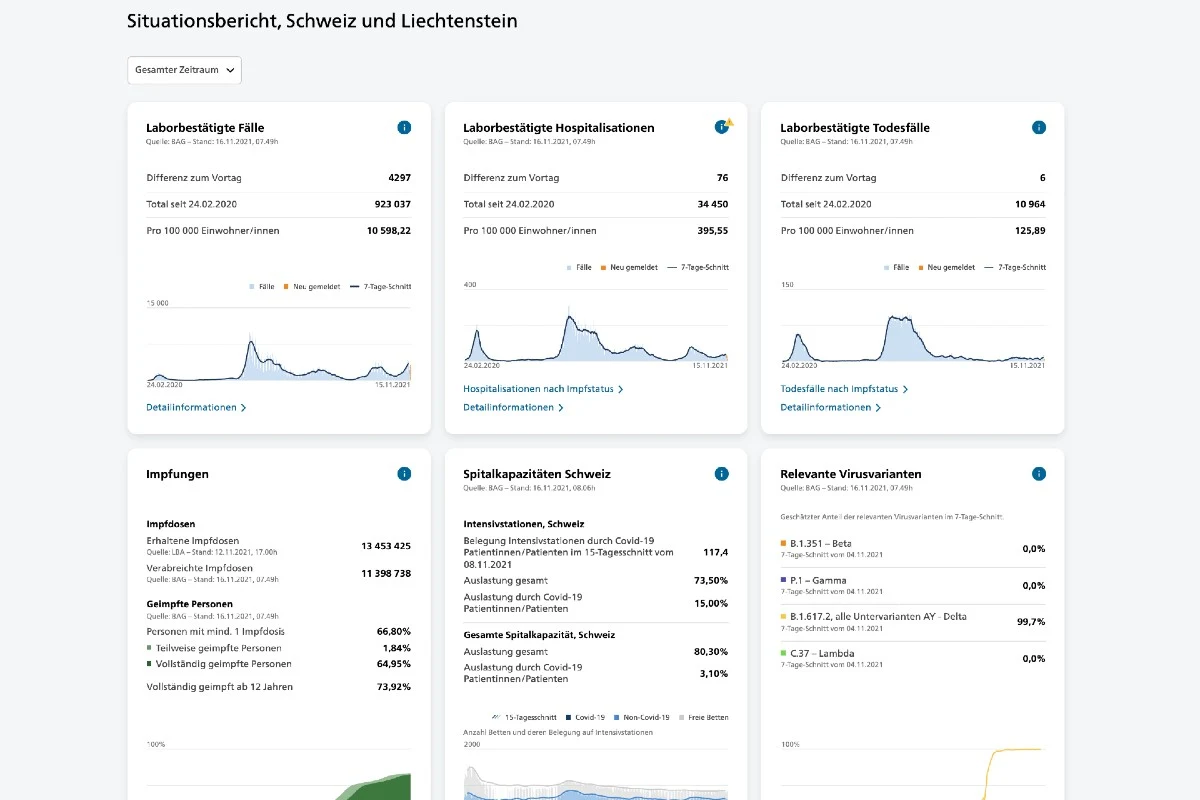Open Detailinformationen under Laborbestätigte Fälle

pyautogui.click(x=196, y=407)
